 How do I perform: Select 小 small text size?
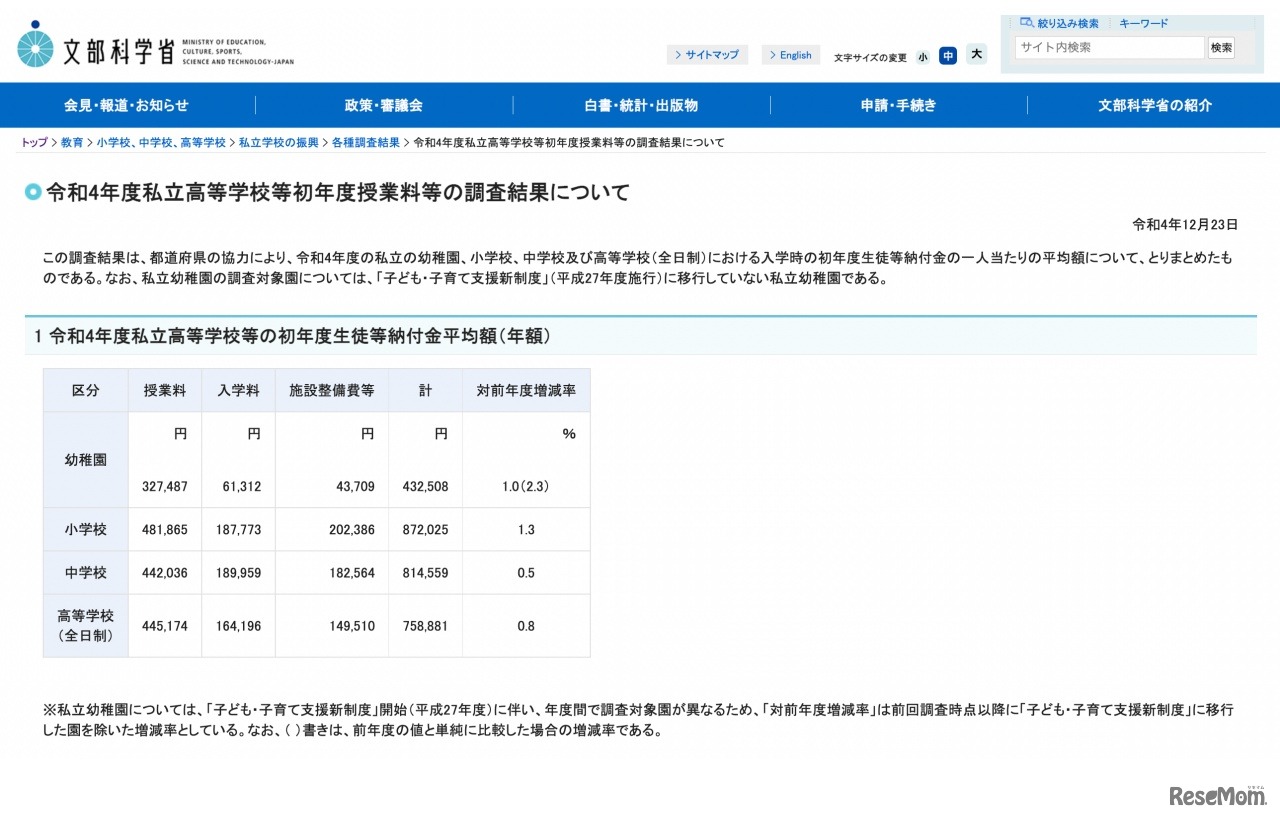[922, 56]
